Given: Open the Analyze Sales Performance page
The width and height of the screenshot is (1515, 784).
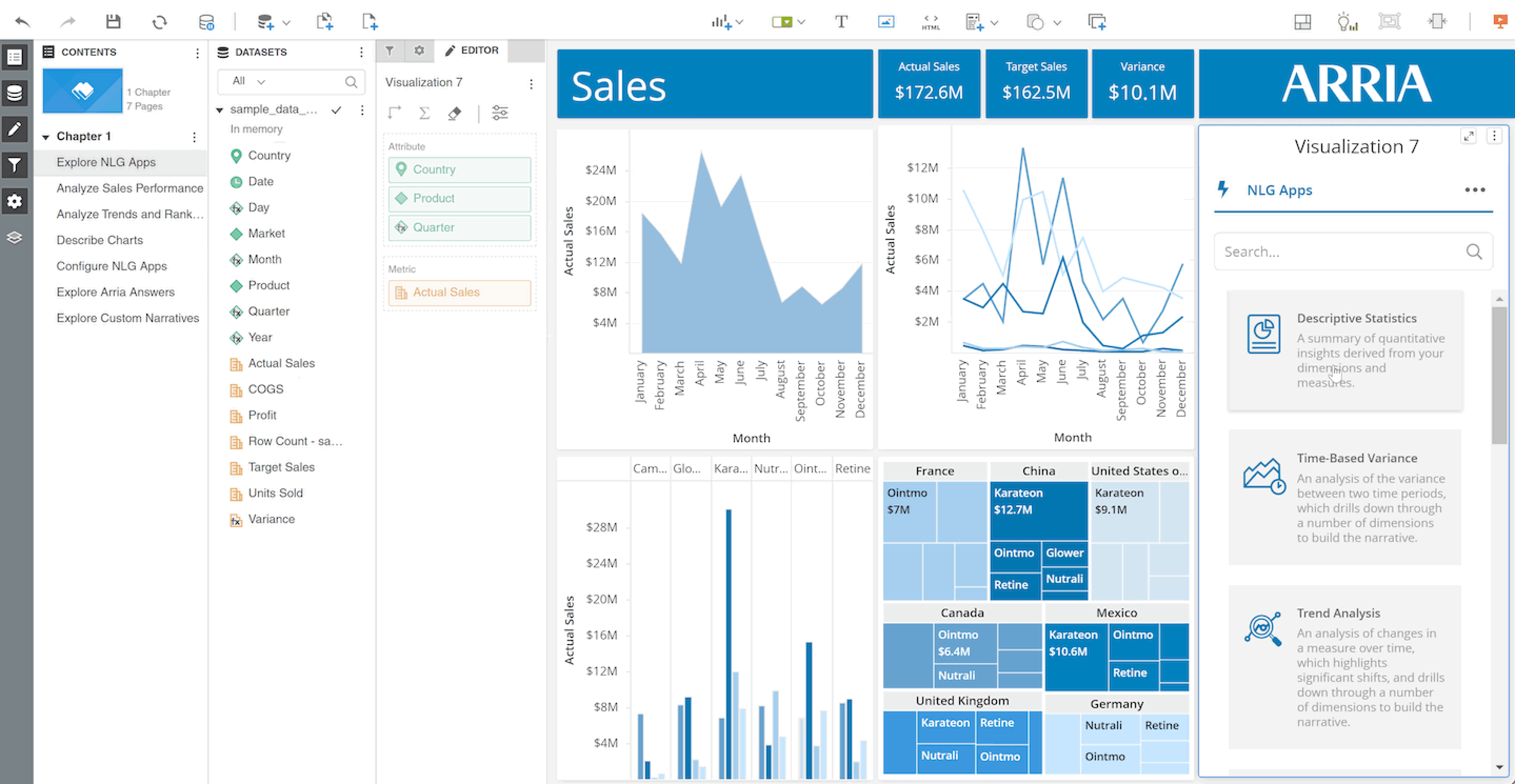Looking at the screenshot, I should click(x=129, y=188).
